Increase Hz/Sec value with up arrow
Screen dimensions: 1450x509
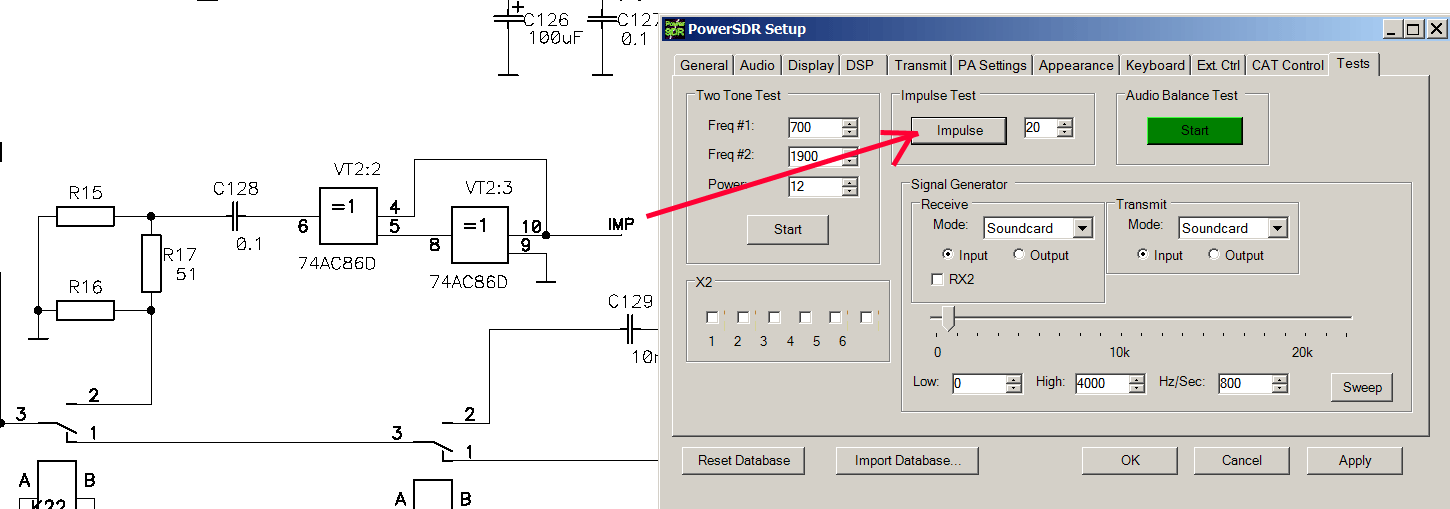click(1280, 379)
